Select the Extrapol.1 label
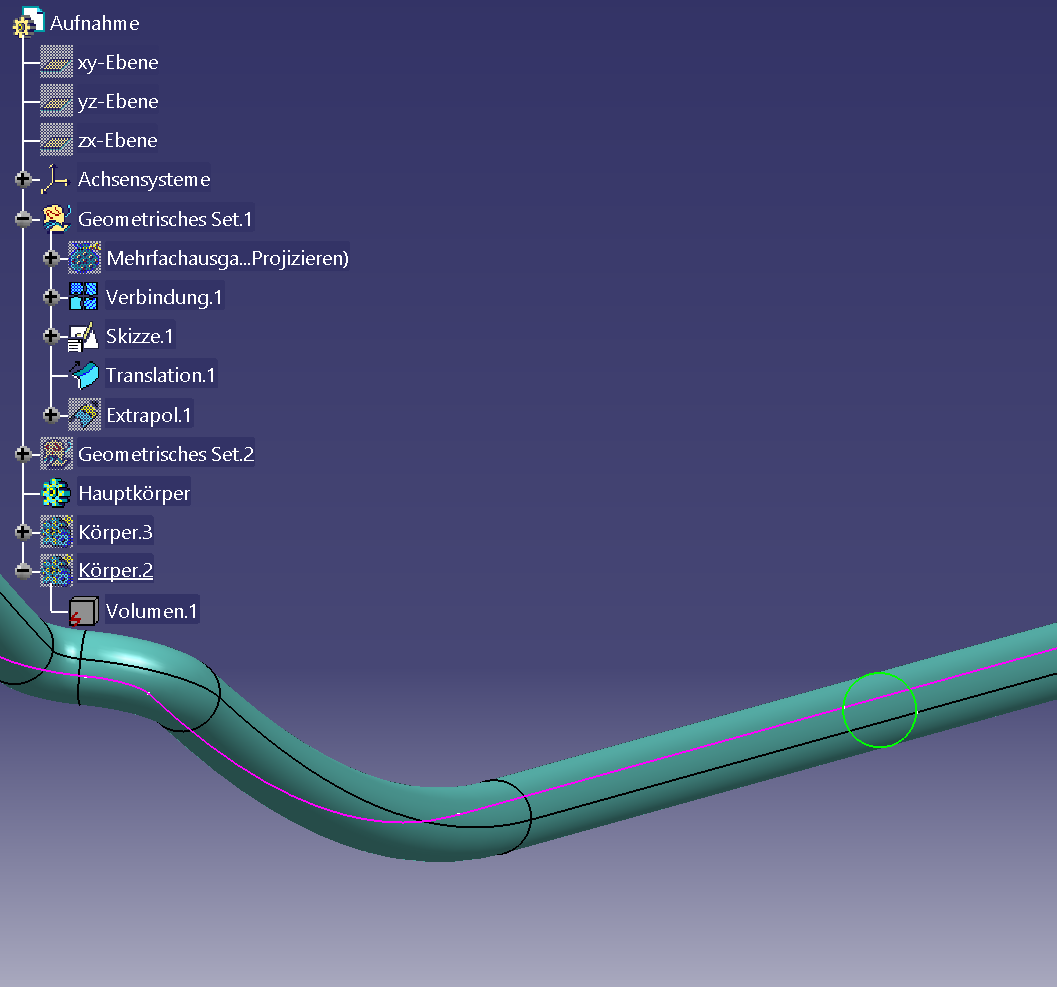This screenshot has height=987, width=1057. 148,415
